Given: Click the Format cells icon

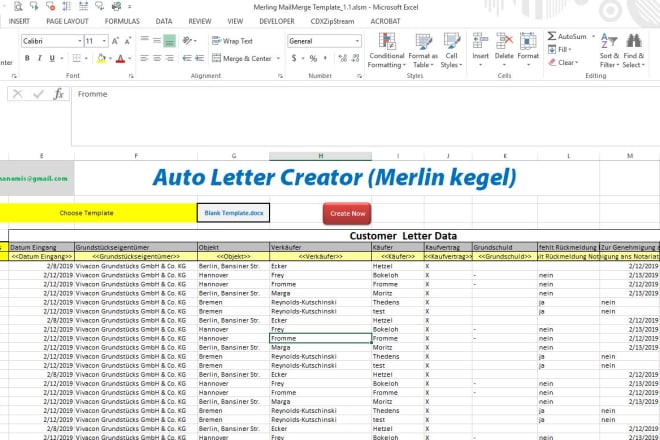Looking at the screenshot, I should pos(528,42).
